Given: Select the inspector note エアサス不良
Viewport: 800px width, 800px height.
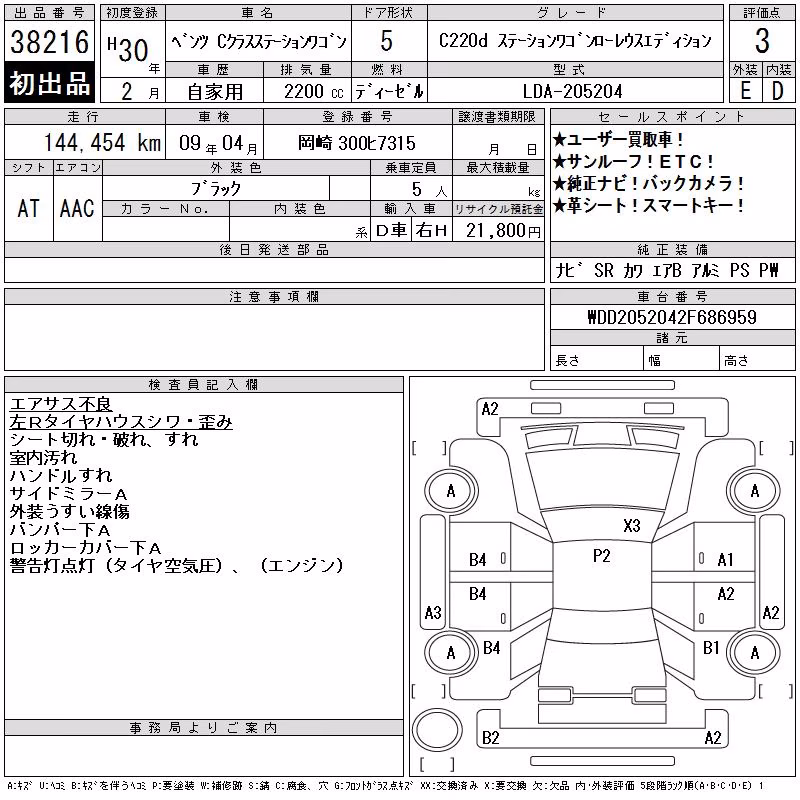Looking at the screenshot, I should click(61, 404).
